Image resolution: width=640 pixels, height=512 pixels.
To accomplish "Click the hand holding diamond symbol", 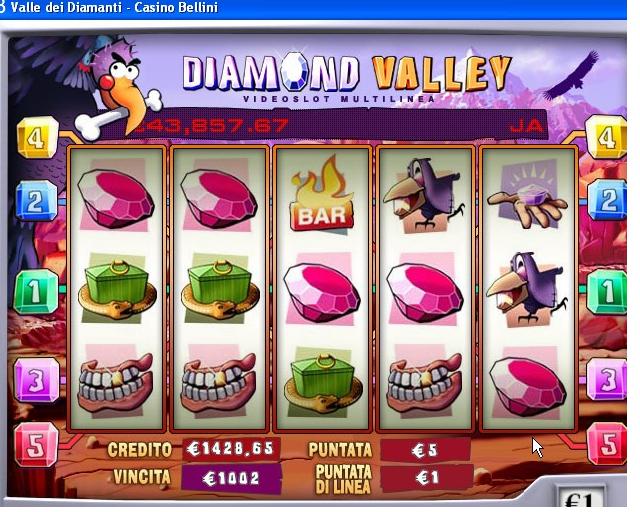I will (527, 196).
